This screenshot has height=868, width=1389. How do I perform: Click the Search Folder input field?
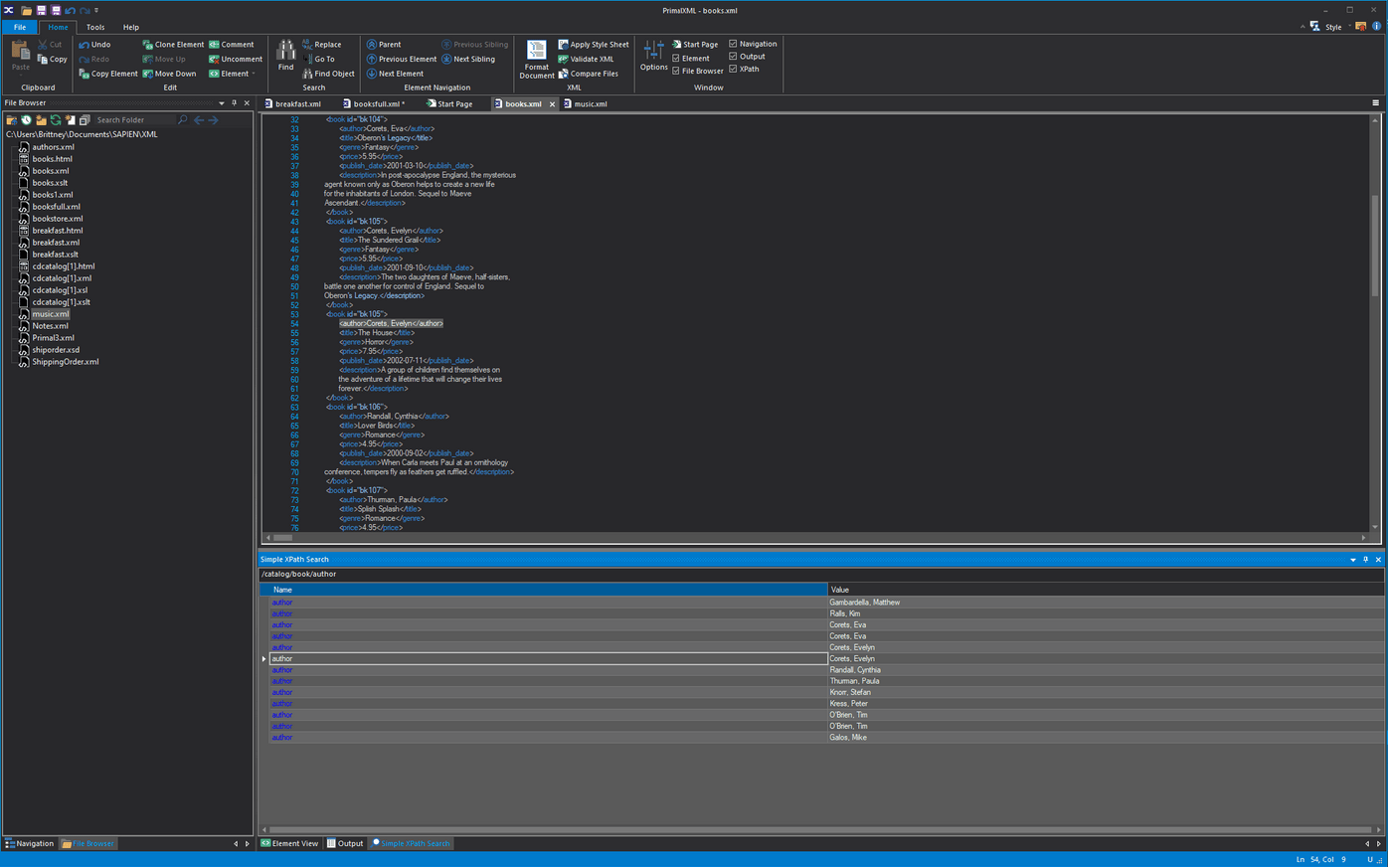[134, 120]
